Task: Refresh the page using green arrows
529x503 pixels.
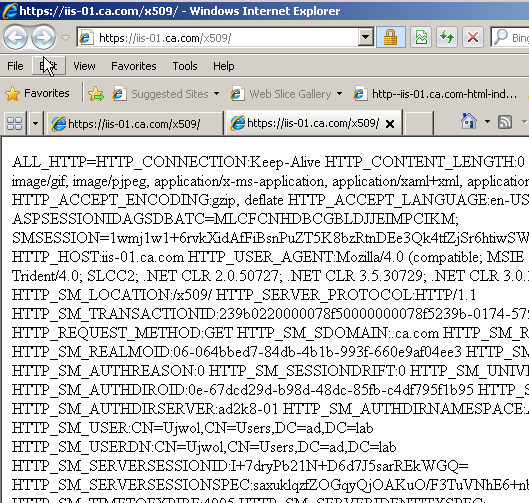Action: point(447,37)
